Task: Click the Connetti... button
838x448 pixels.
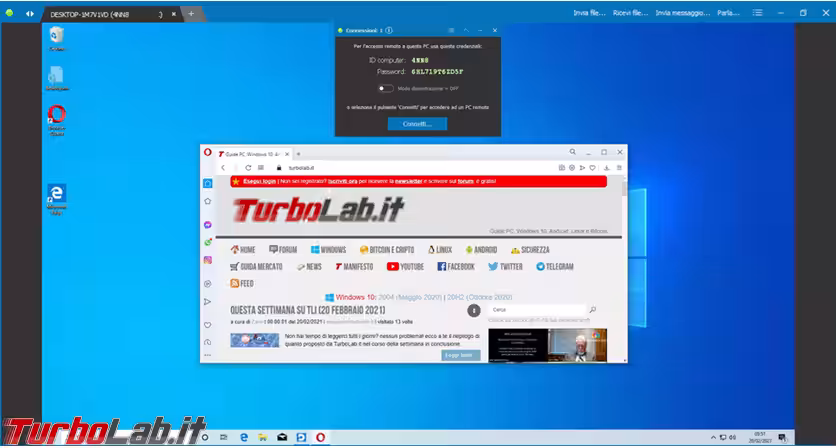Action: pyautogui.click(x=417, y=124)
